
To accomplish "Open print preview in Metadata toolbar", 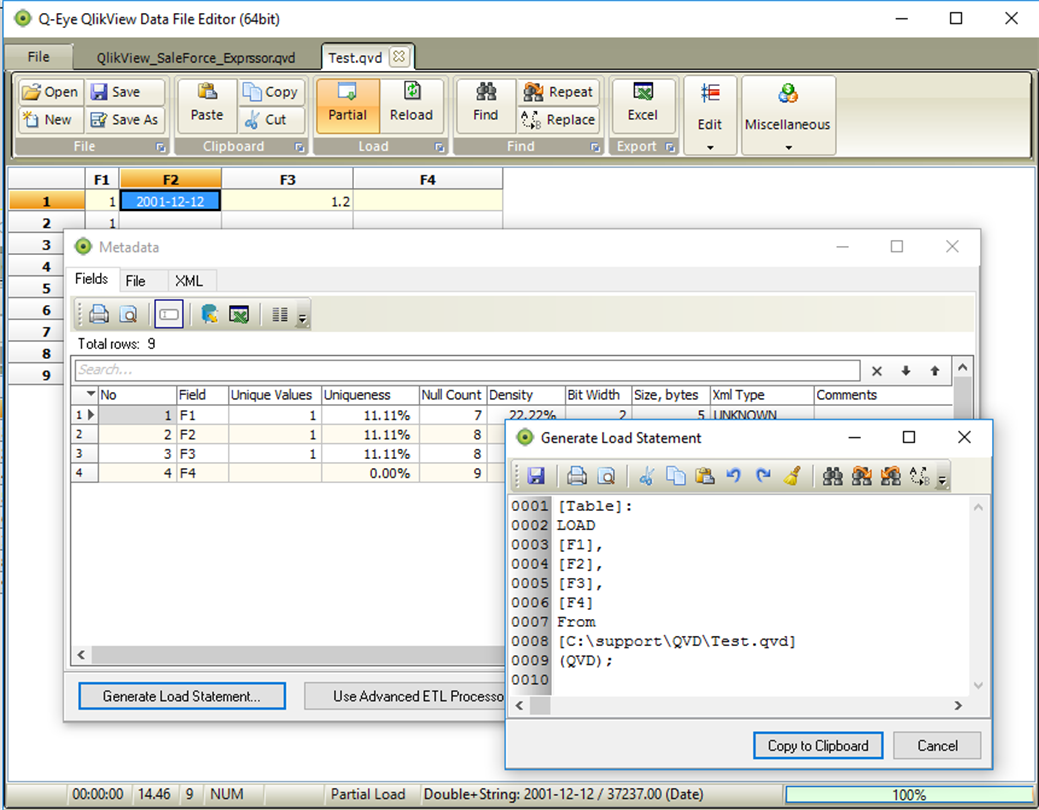I will (x=128, y=314).
